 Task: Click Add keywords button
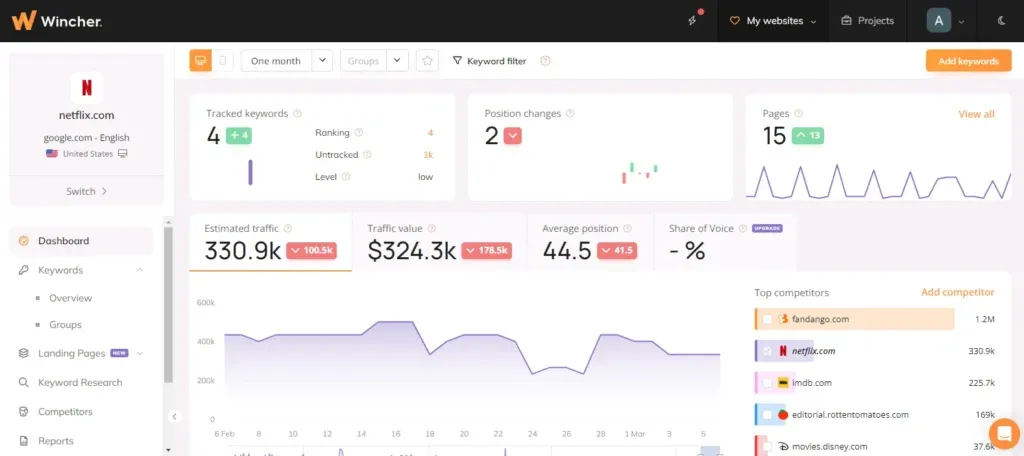[968, 61]
